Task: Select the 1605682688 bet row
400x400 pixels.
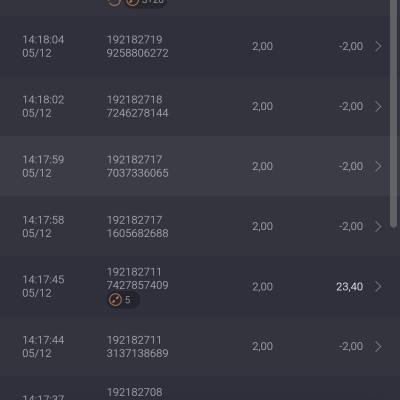Action: 200,226
